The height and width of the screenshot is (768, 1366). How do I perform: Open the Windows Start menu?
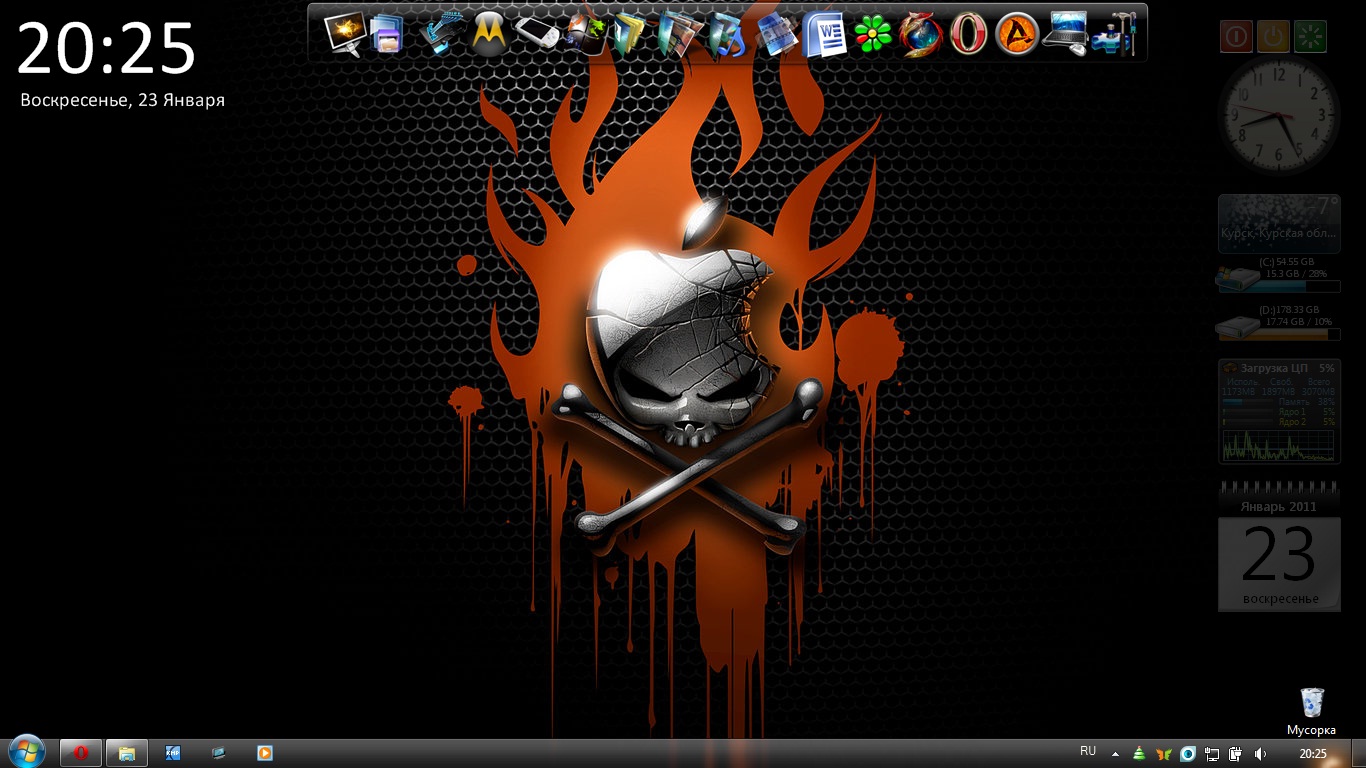click(26, 753)
